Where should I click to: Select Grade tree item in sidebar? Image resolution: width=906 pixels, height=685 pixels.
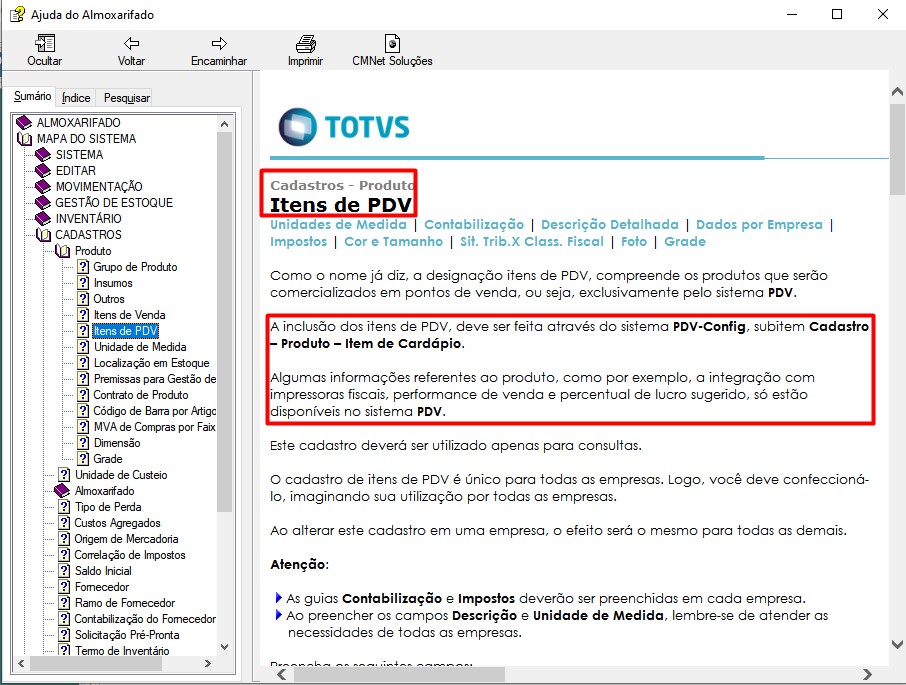108,459
